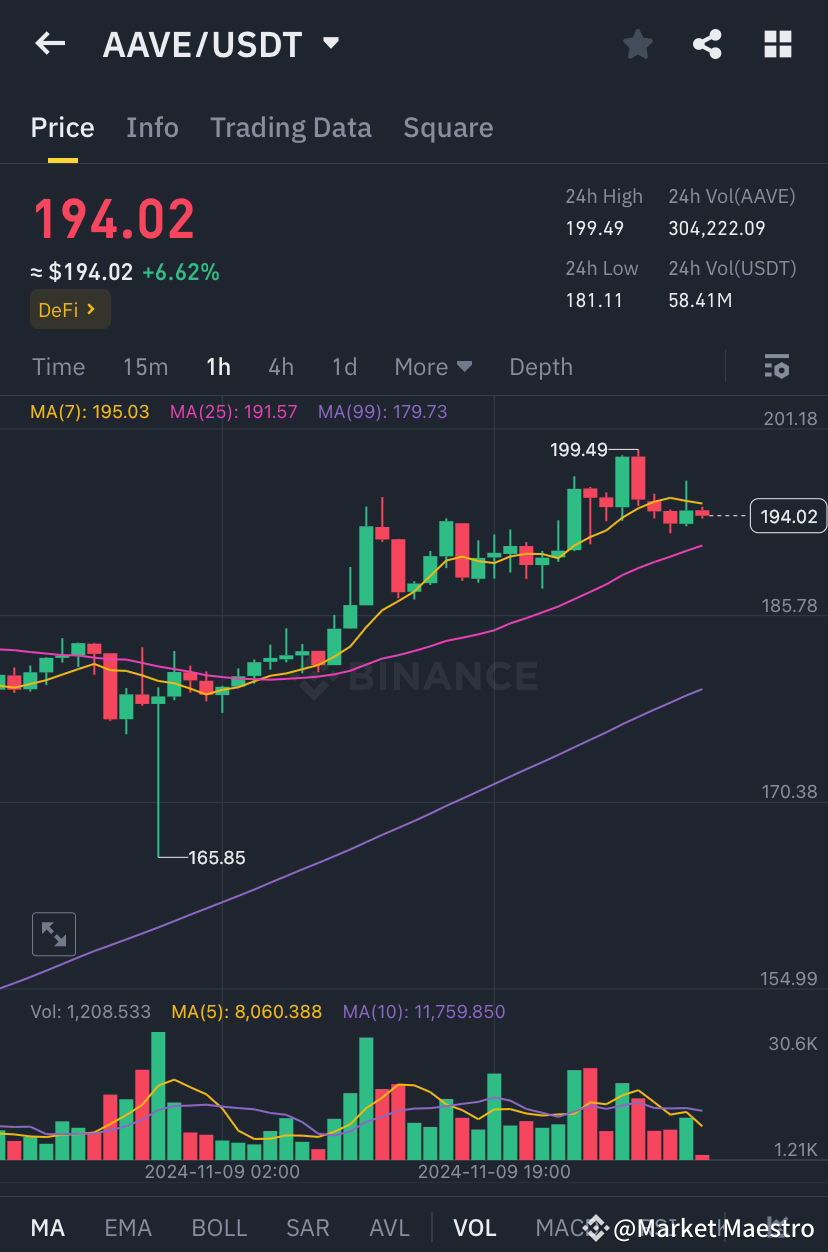Select the 1d timeframe
Image resolution: width=828 pixels, height=1252 pixels.
click(344, 367)
